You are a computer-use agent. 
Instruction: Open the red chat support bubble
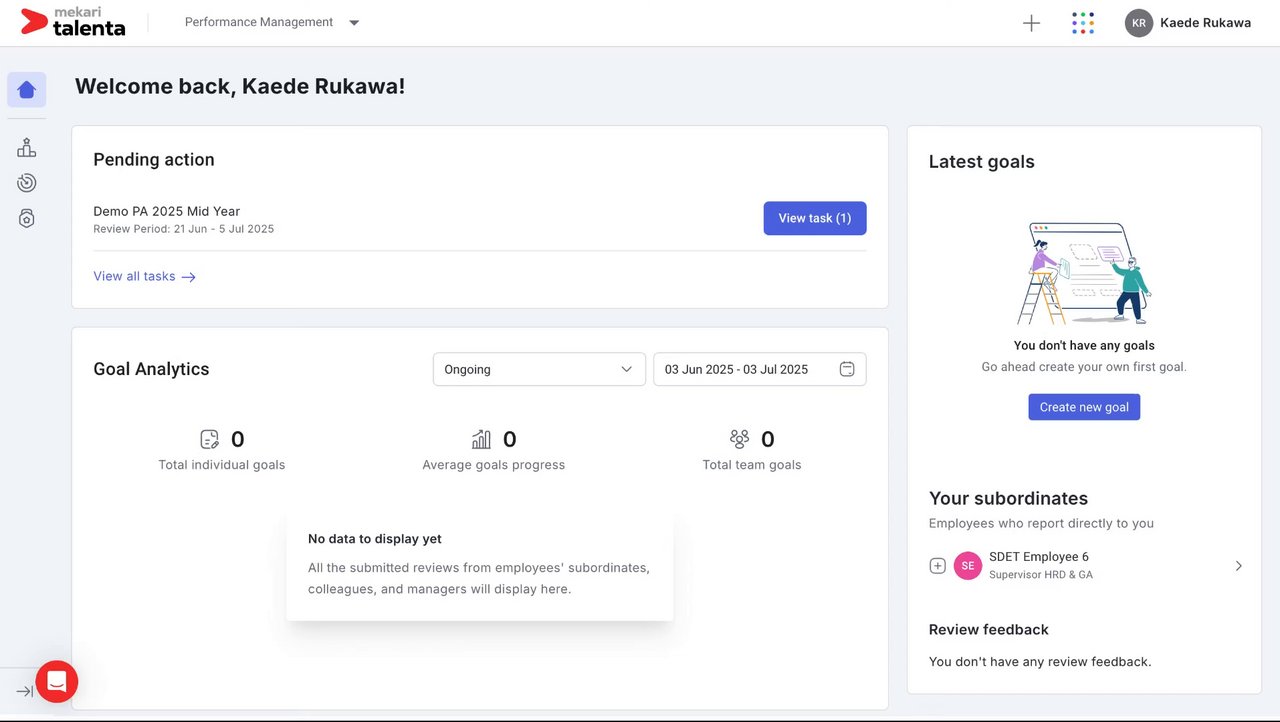tap(57, 682)
